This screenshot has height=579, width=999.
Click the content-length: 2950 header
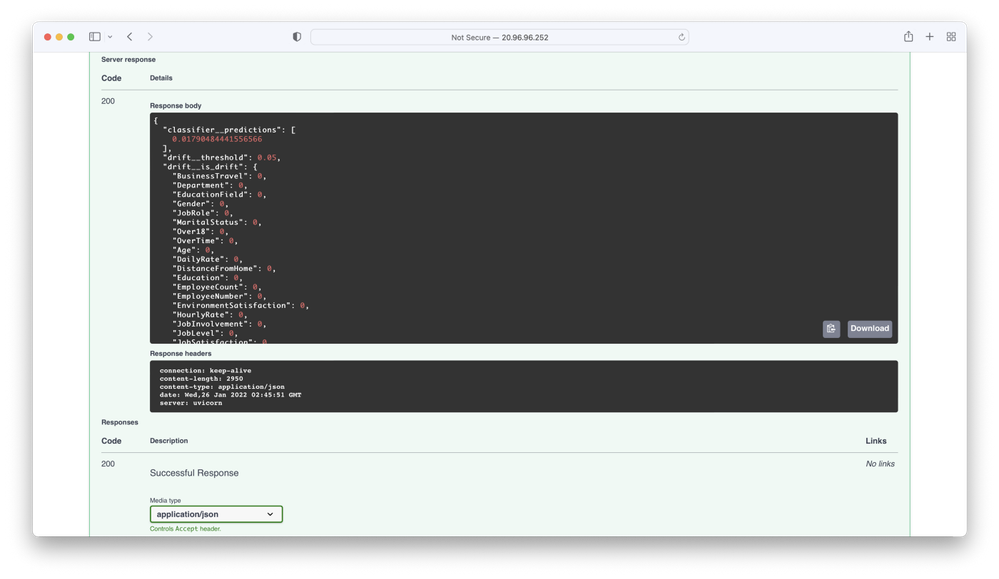(x=201, y=378)
